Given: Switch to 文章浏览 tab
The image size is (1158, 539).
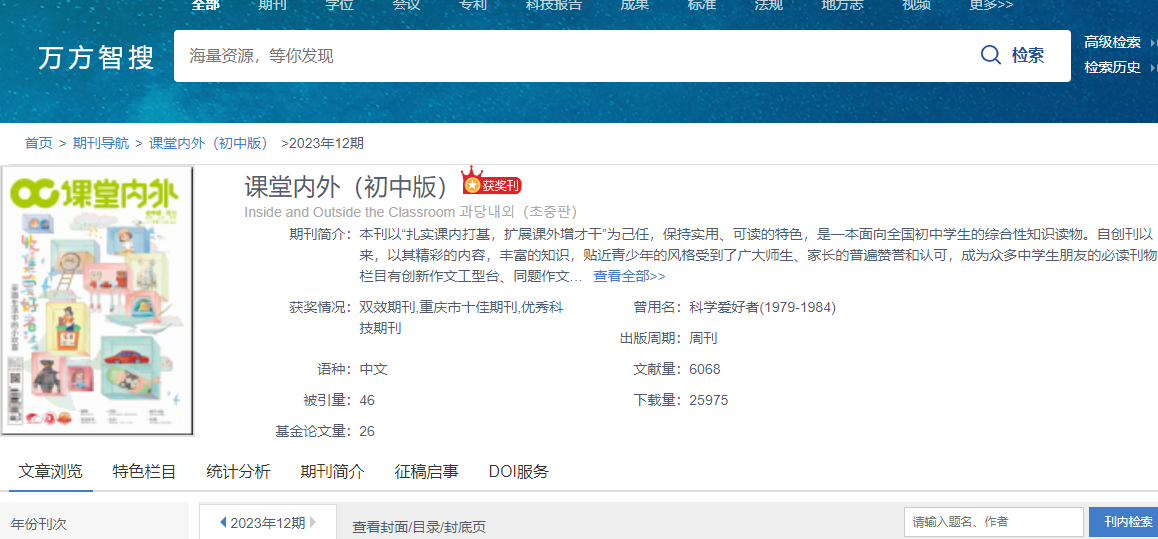Looking at the screenshot, I should (x=50, y=472).
